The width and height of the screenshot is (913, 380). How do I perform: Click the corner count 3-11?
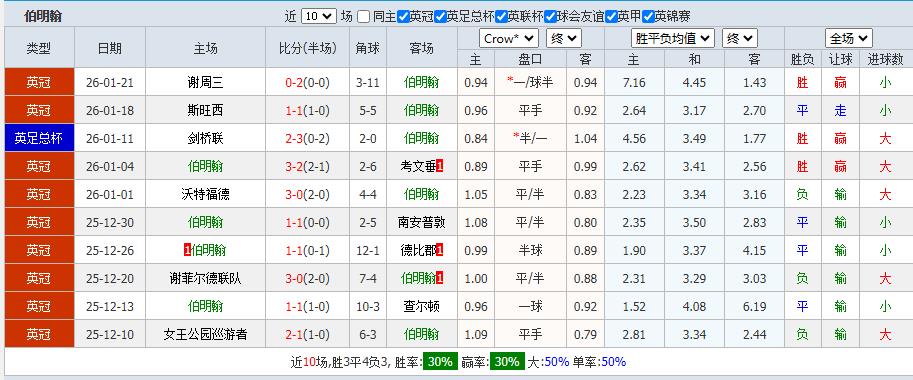point(367,83)
